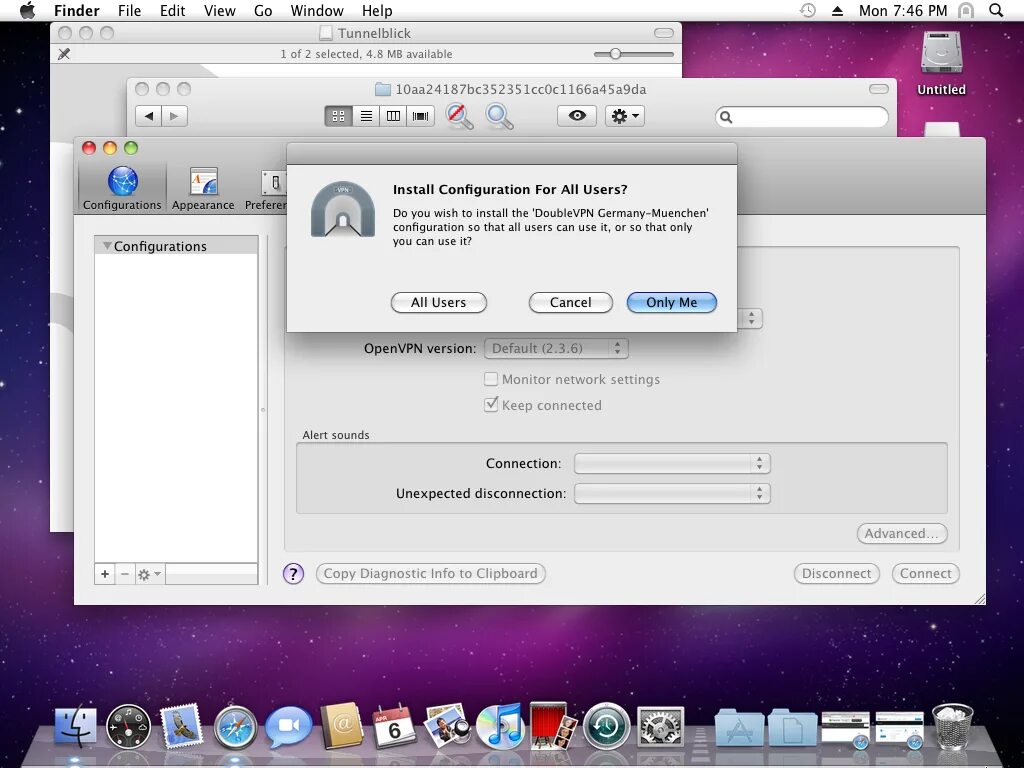Open the Trash in the Dock
This screenshot has height=768, width=1024.
(x=953, y=726)
